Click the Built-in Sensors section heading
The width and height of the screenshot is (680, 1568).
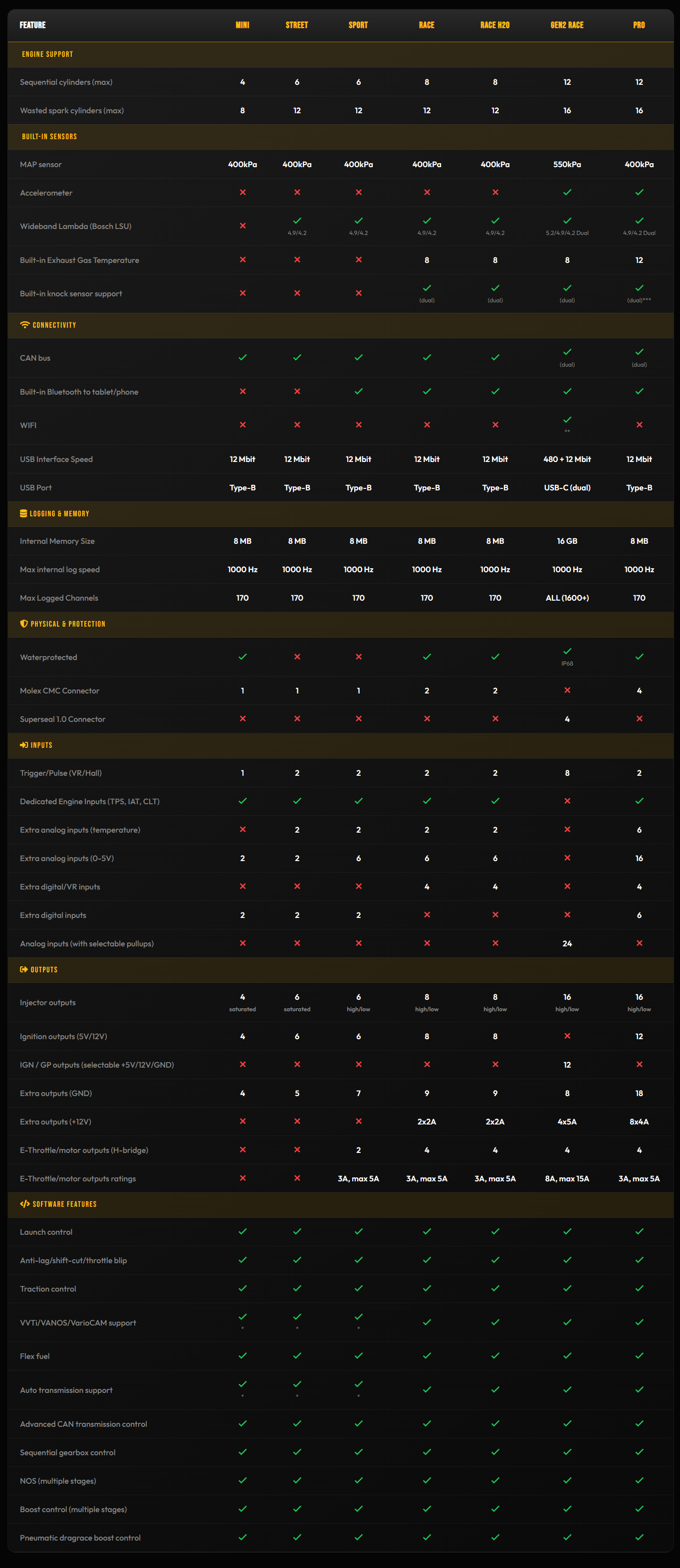[49, 136]
